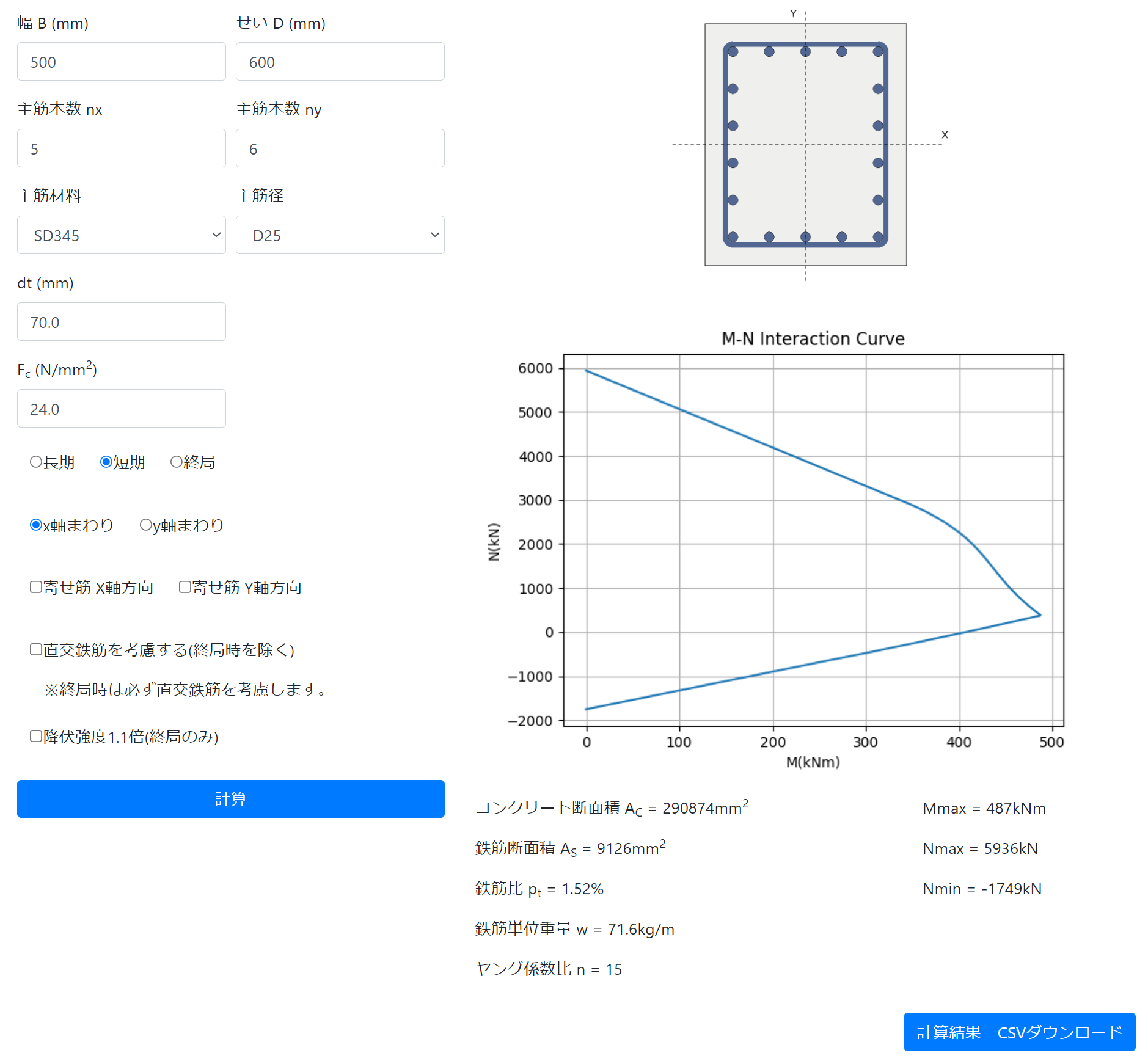Screen dimensions: 1148x1064
Task: Expand the 主筋径 D25 dropdown
Action: point(340,235)
